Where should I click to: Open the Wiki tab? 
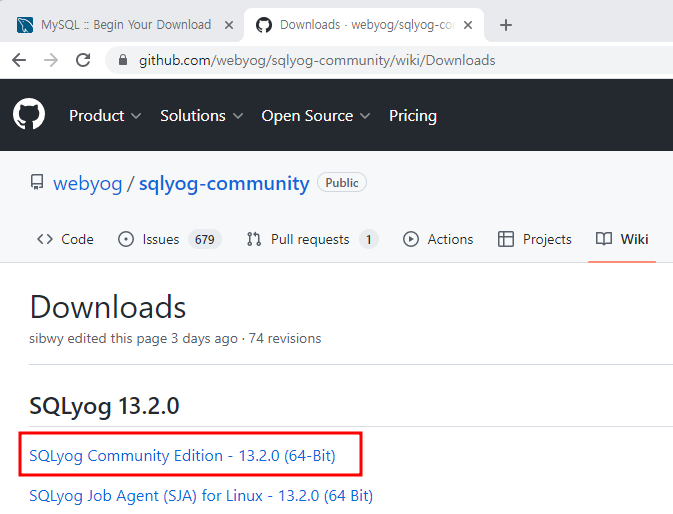coord(622,239)
